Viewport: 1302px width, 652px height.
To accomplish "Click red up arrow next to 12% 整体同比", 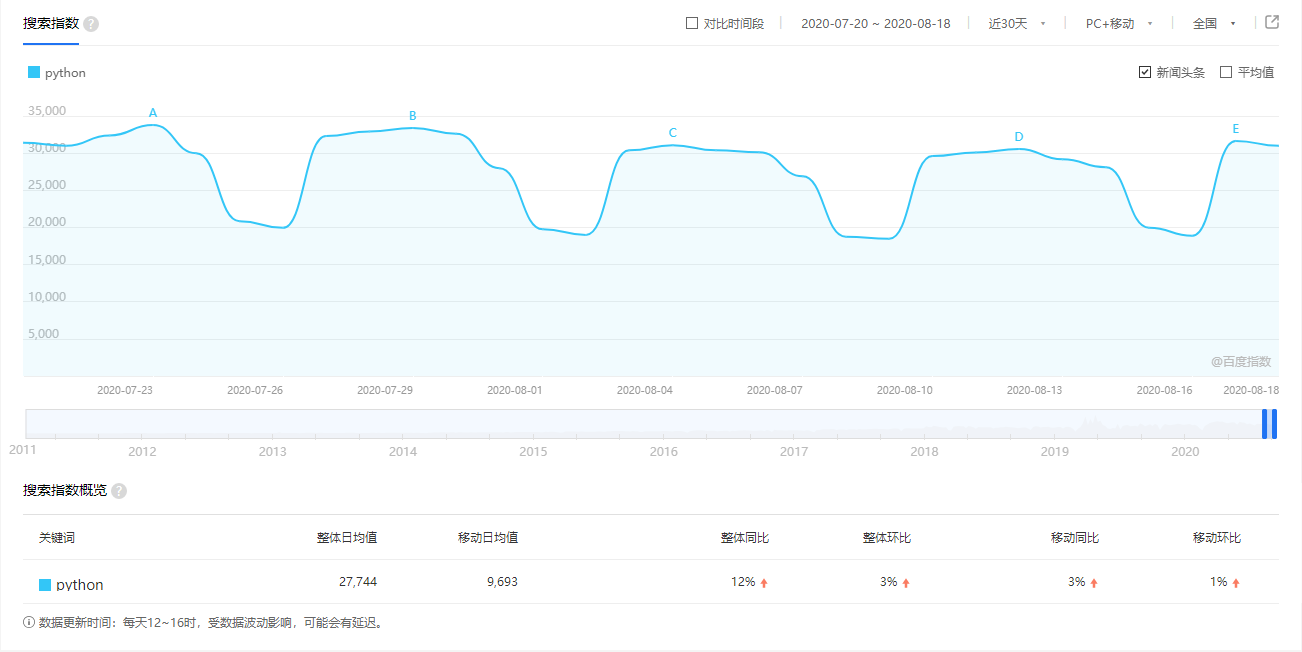I will 764,583.
